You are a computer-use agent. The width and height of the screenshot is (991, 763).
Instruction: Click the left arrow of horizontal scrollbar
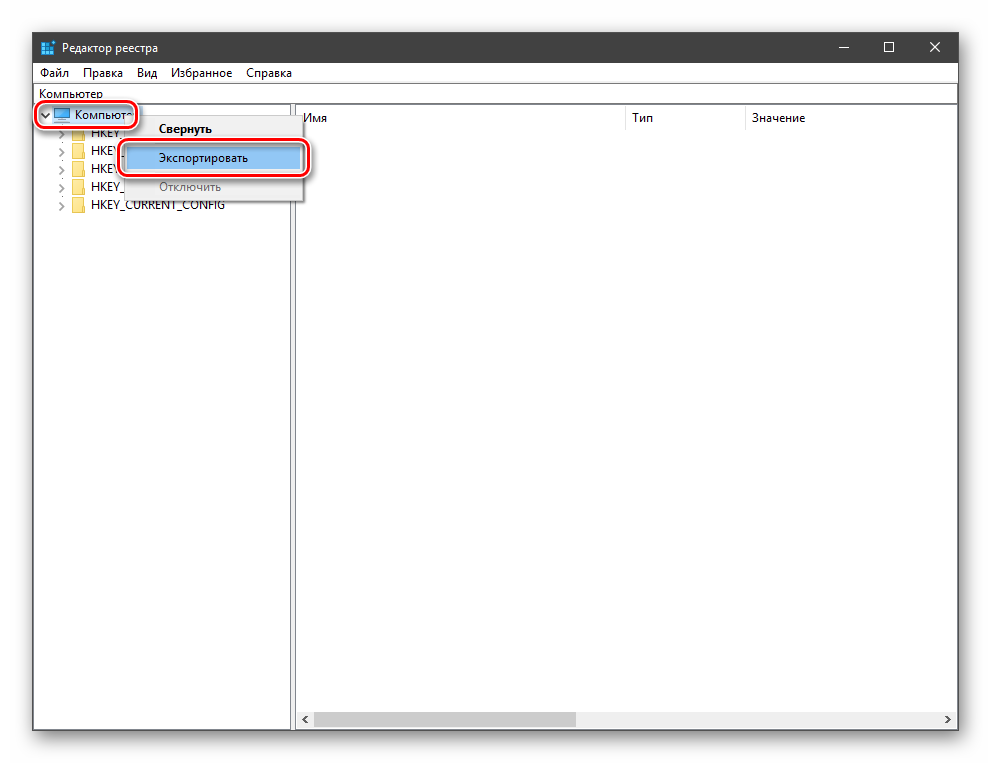(x=304, y=720)
